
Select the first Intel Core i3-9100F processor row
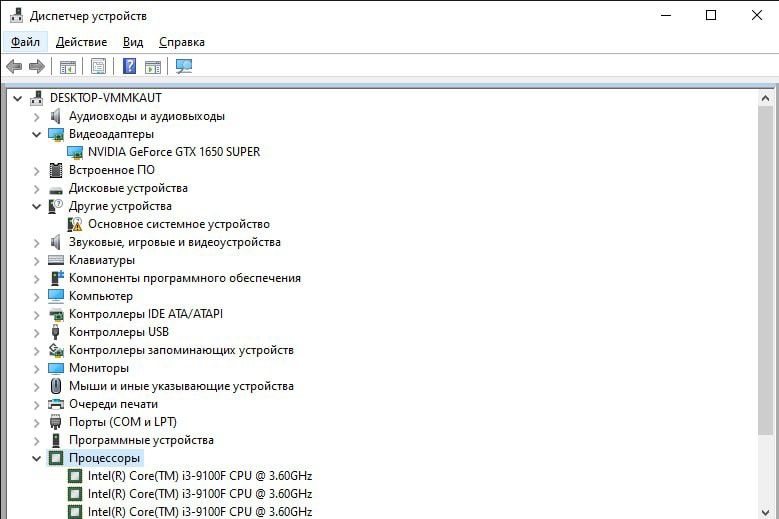point(200,476)
